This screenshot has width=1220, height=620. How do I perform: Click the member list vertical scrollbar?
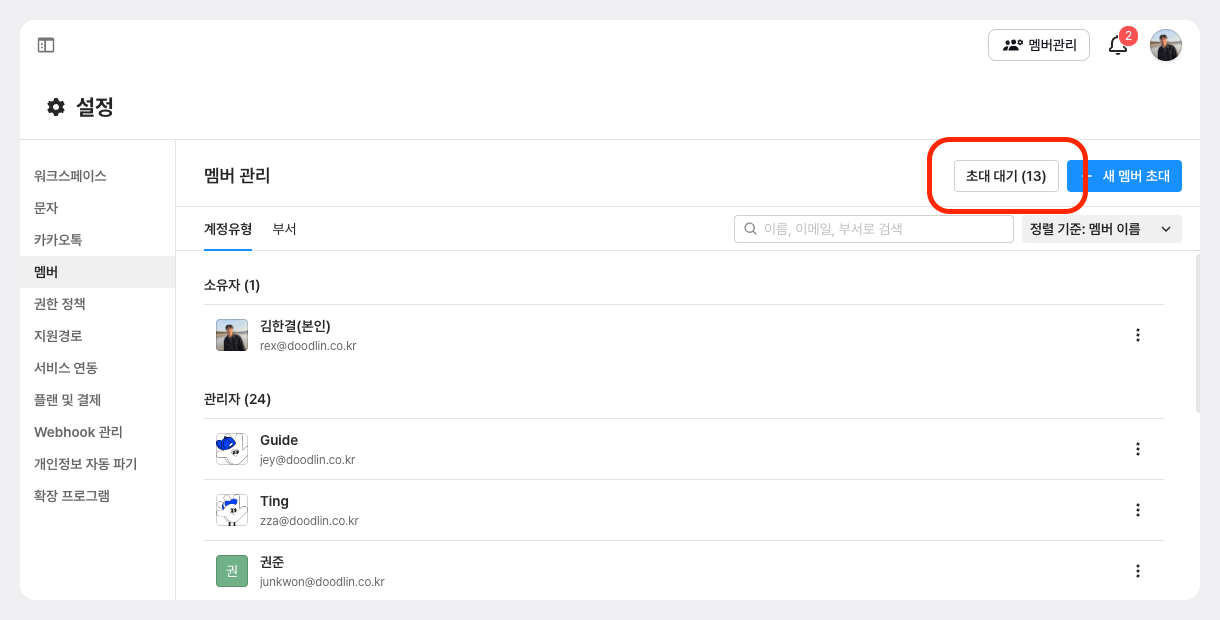[1197, 334]
